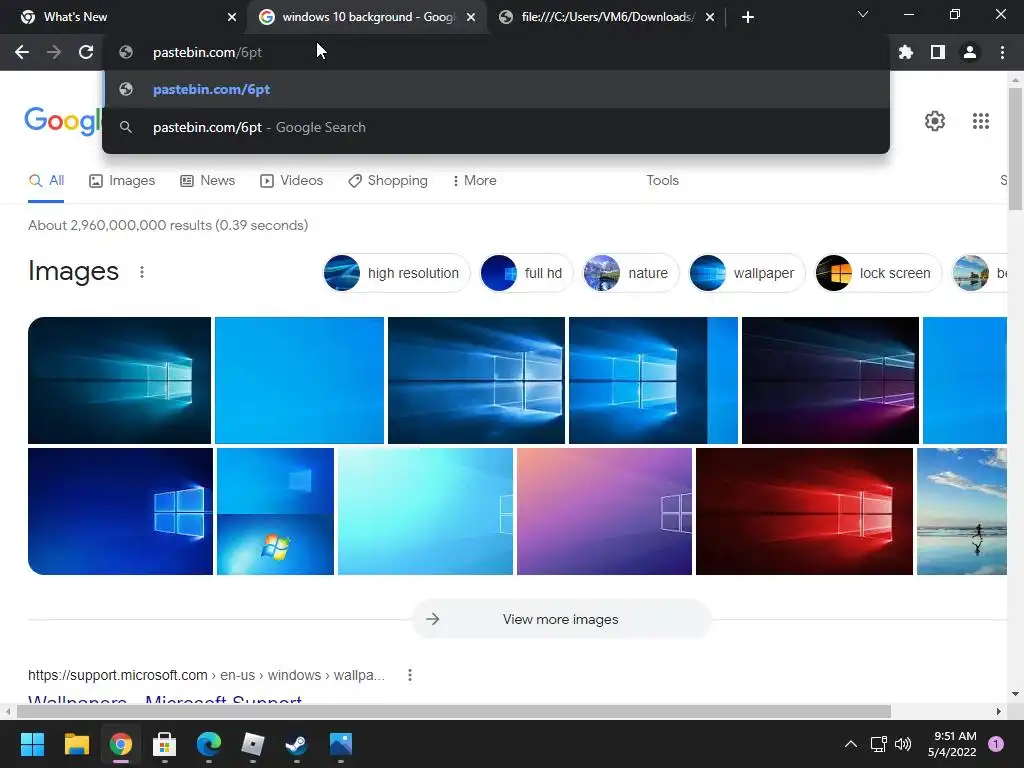The height and width of the screenshot is (768, 1024).
Task: Click View more images button
Action: pos(560,619)
